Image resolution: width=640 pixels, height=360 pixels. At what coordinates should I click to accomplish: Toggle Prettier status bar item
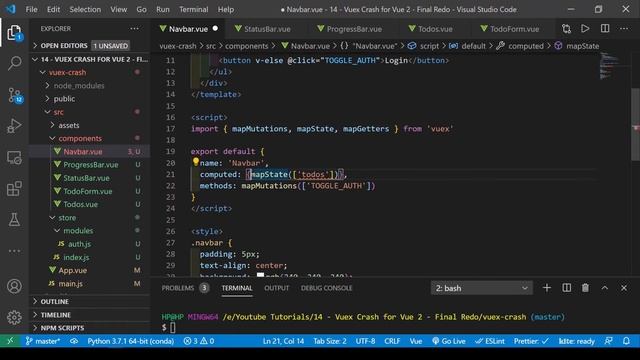tap(531, 341)
